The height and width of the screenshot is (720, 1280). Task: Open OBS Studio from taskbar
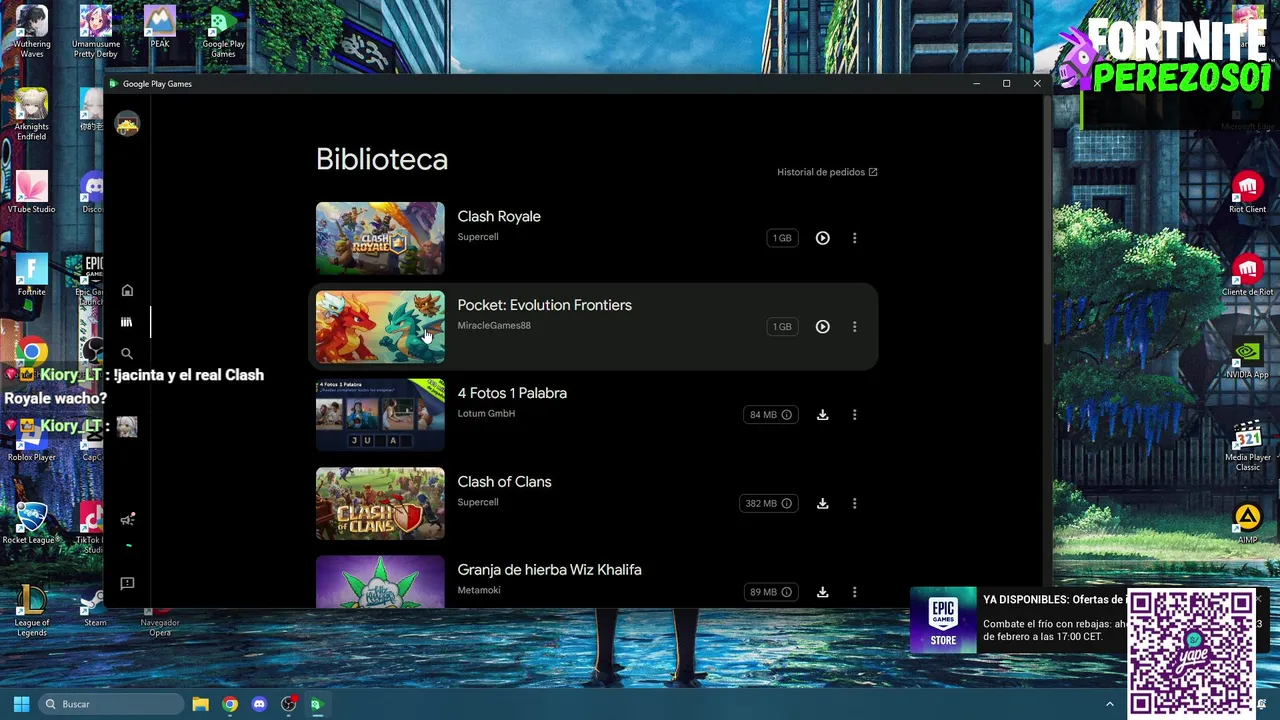pyautogui.click(x=289, y=704)
